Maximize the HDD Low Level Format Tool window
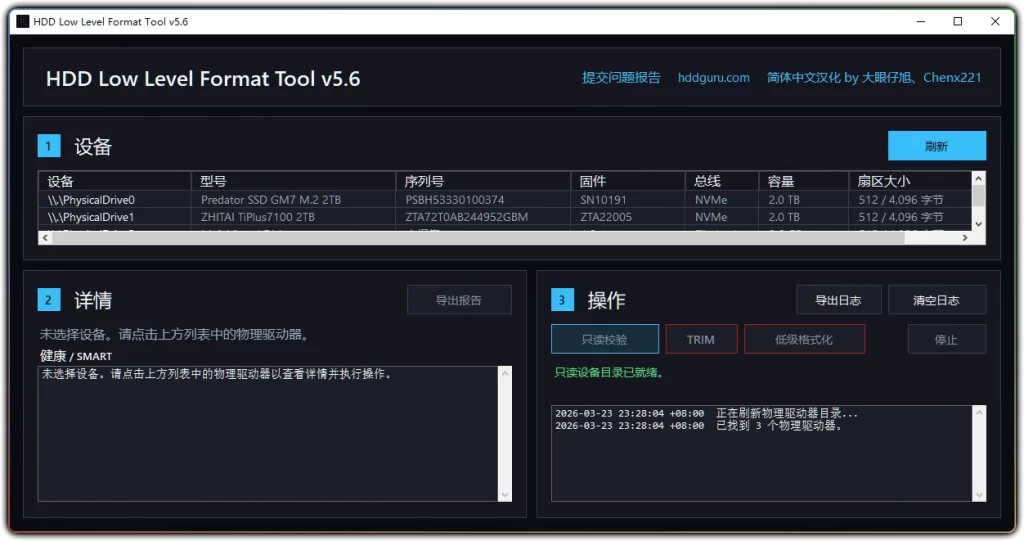 click(958, 22)
